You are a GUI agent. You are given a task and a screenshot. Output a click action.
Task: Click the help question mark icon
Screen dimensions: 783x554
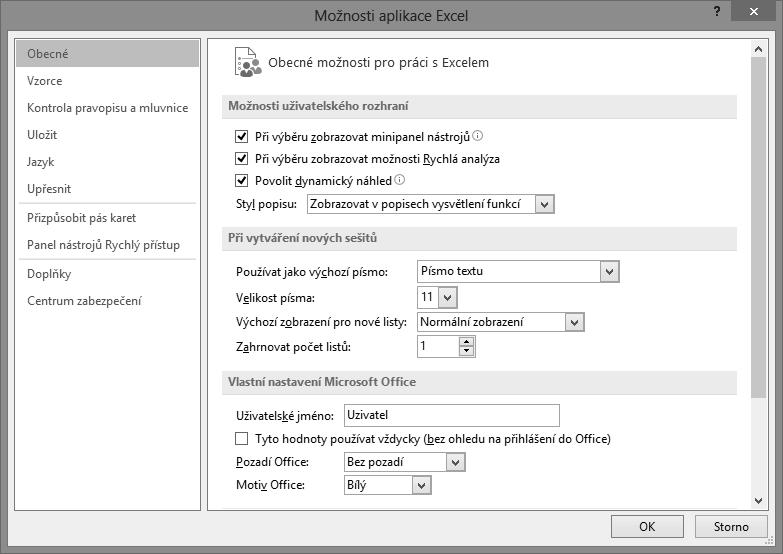tap(717, 11)
